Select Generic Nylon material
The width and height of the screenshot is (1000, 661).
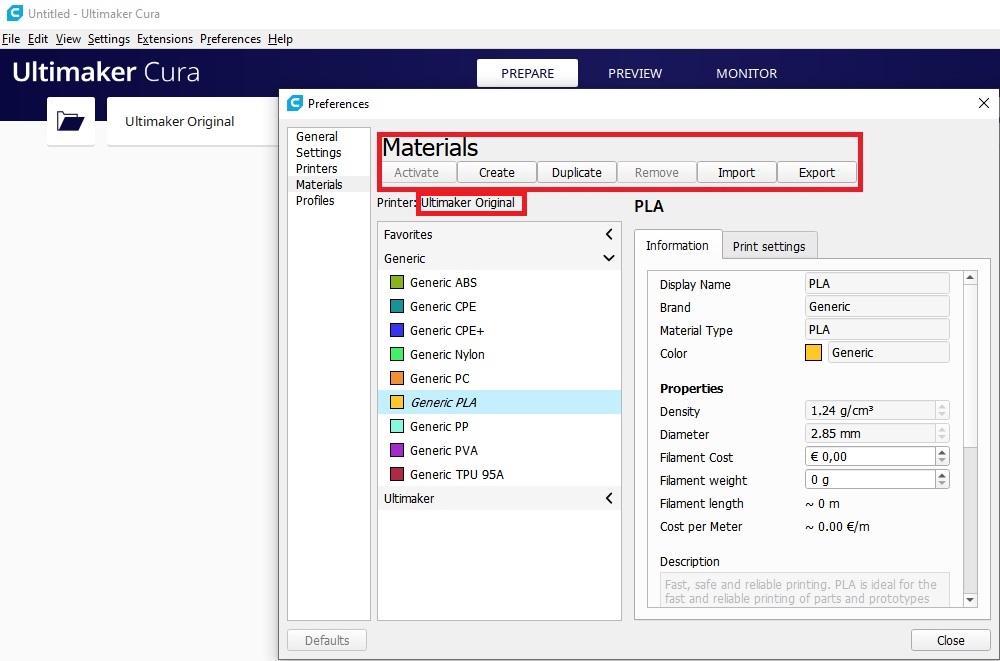point(499,355)
